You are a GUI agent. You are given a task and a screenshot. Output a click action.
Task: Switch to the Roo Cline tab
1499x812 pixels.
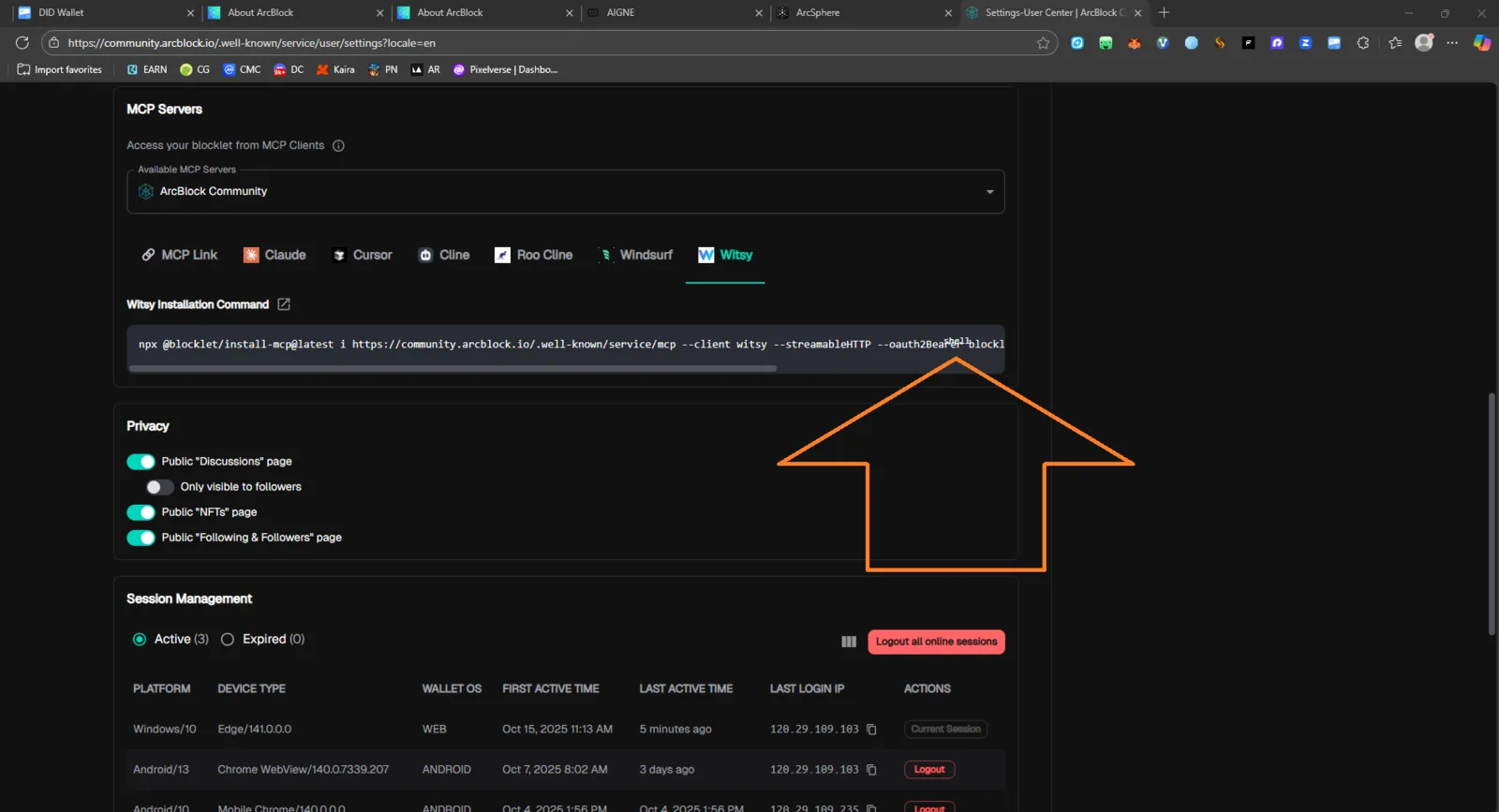pyautogui.click(x=533, y=255)
